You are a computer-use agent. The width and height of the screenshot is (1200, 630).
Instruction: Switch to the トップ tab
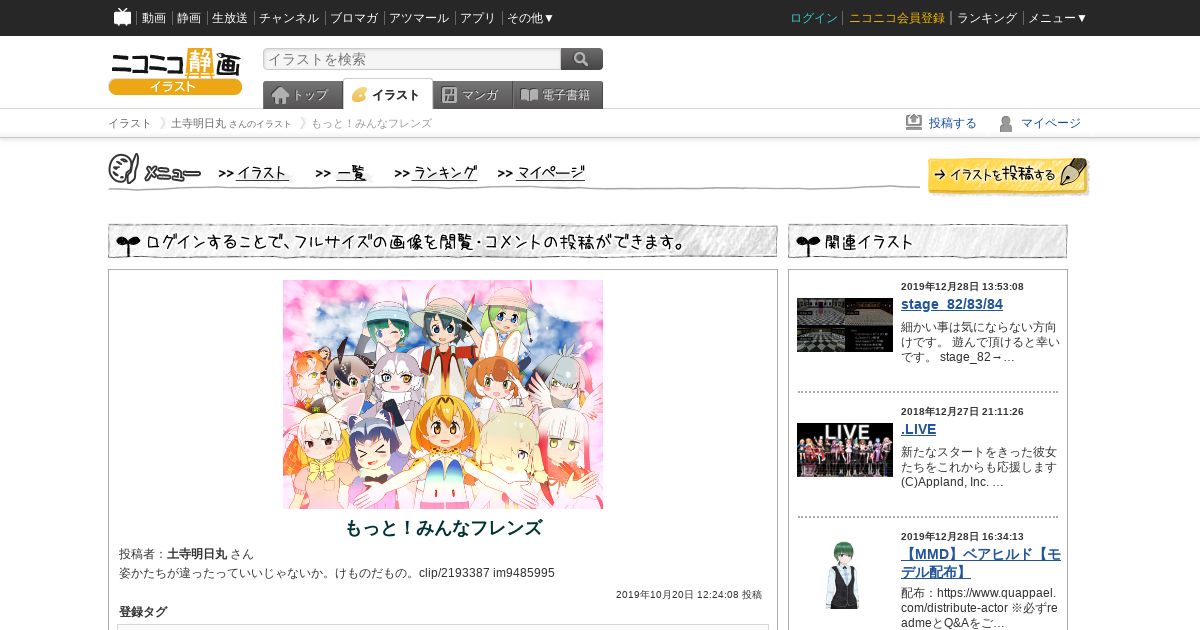pos(302,95)
